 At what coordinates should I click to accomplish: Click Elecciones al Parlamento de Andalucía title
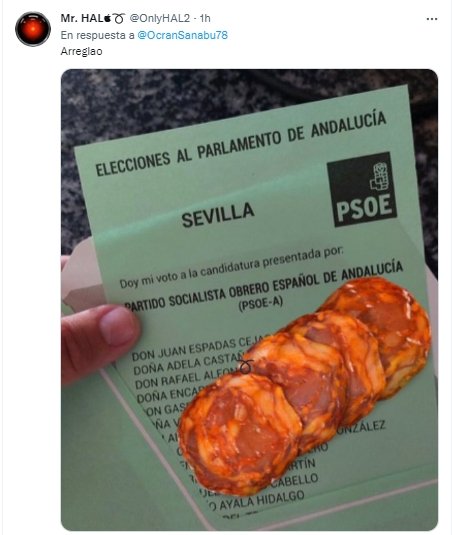241,143
